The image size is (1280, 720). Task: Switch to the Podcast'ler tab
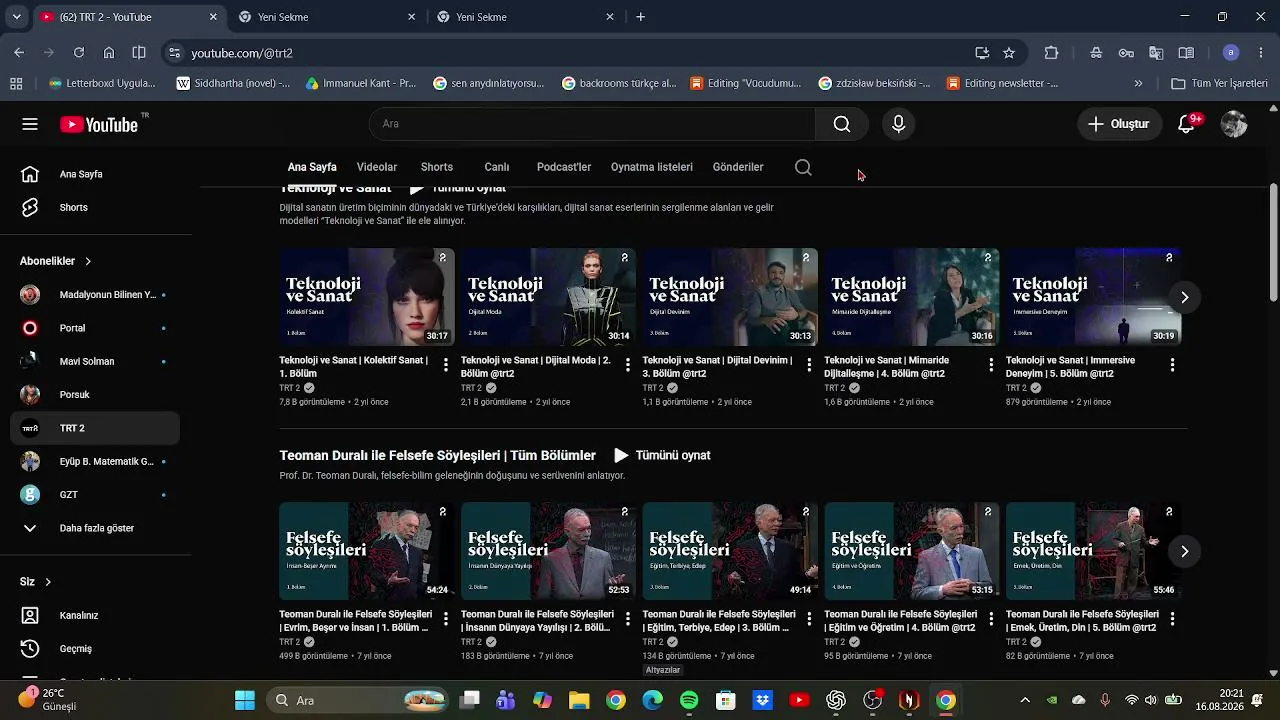click(x=564, y=167)
